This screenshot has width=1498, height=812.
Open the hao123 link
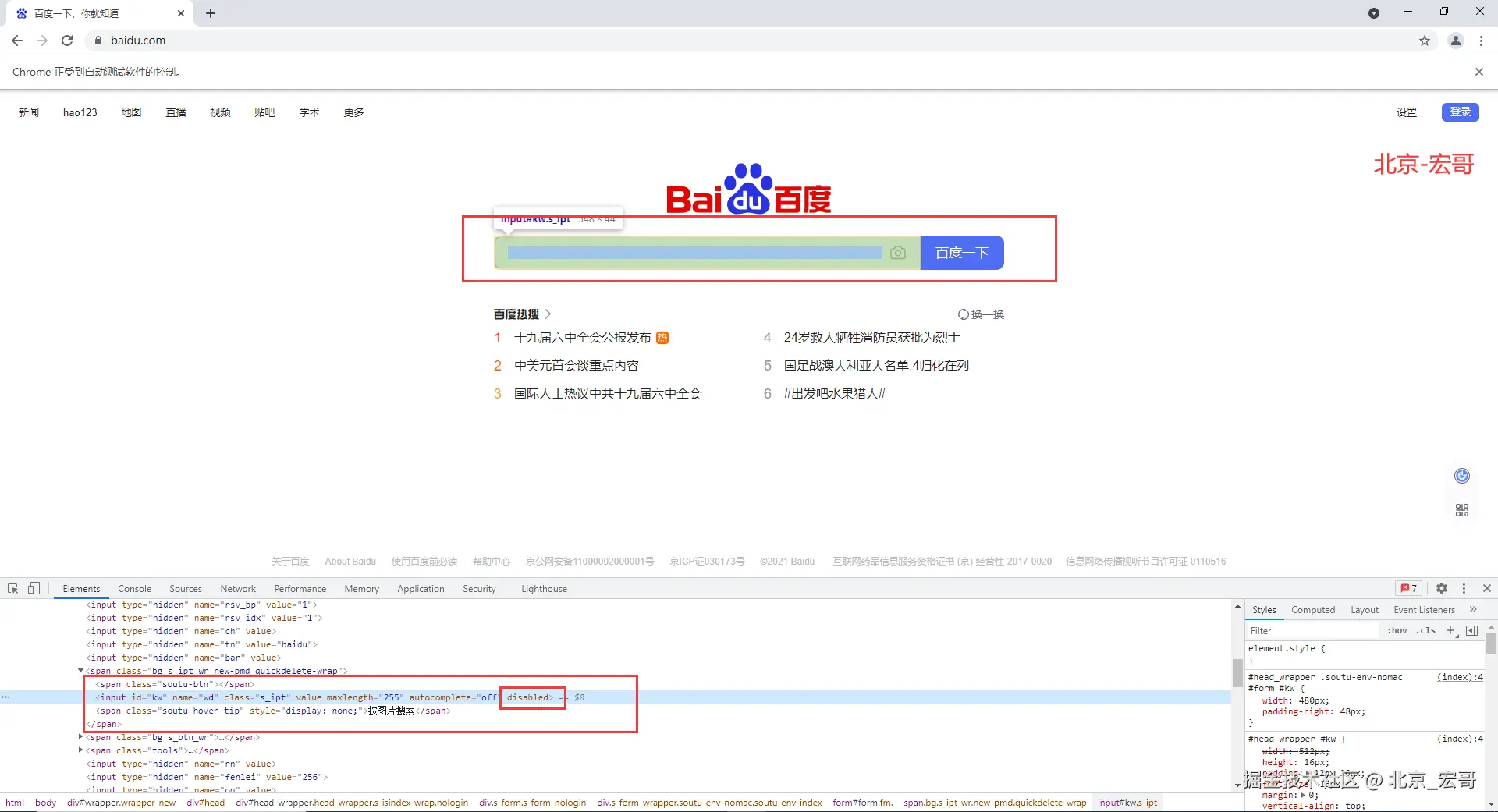pyautogui.click(x=80, y=112)
